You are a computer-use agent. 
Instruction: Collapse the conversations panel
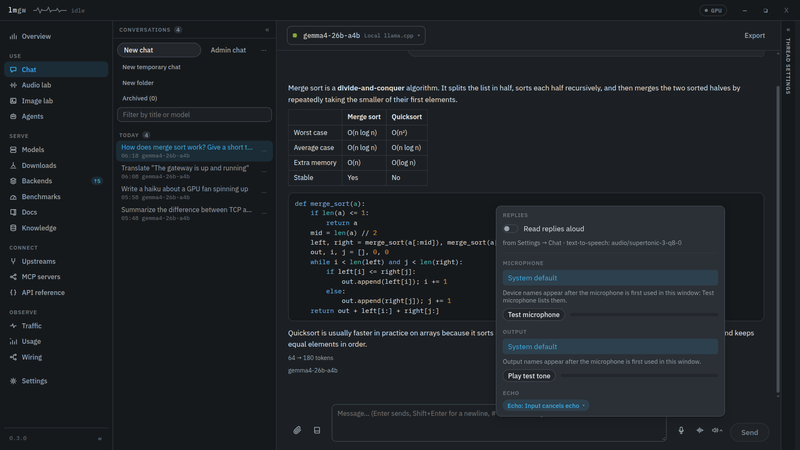[x=267, y=30]
